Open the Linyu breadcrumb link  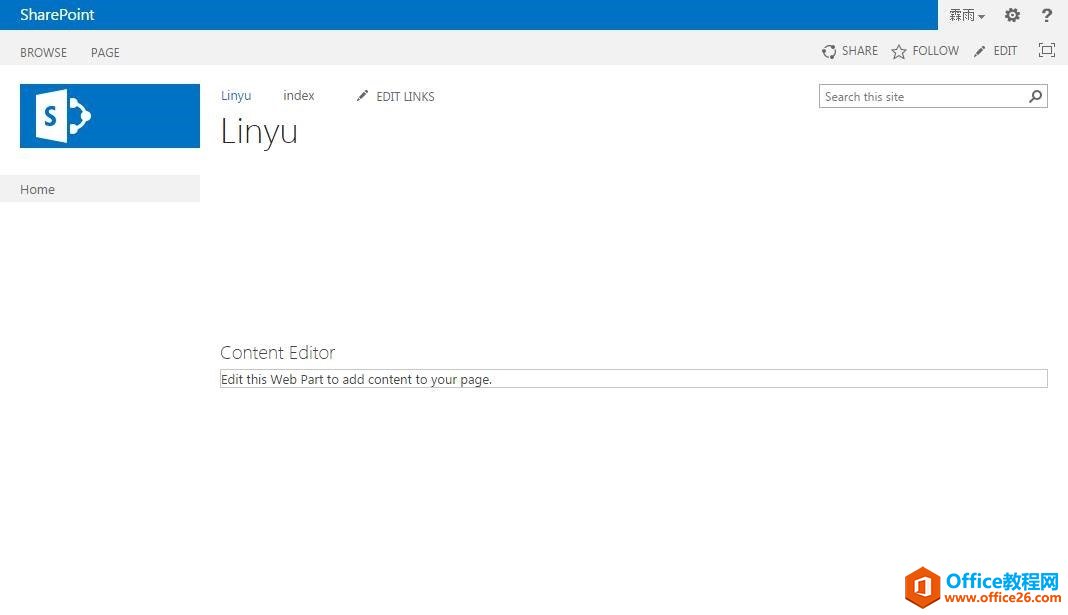(236, 95)
